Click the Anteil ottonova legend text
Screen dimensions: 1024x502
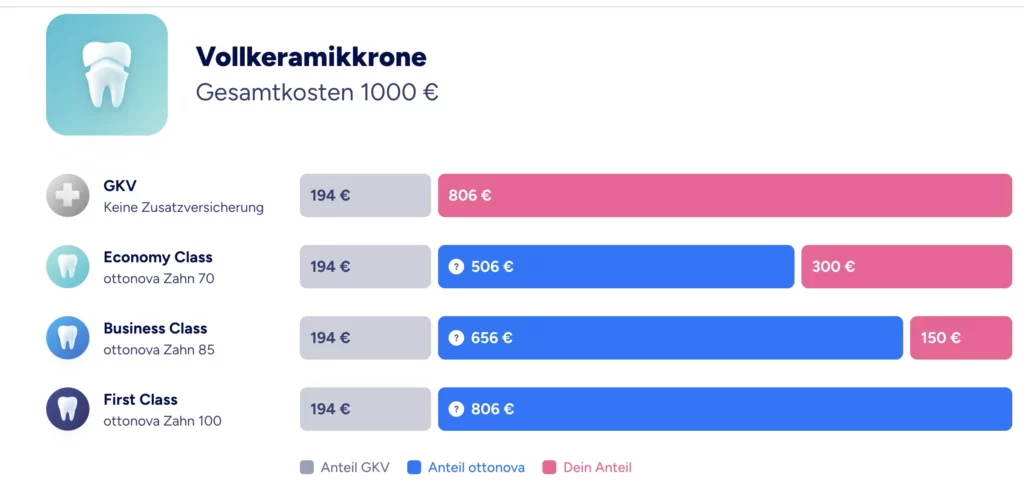point(477,467)
